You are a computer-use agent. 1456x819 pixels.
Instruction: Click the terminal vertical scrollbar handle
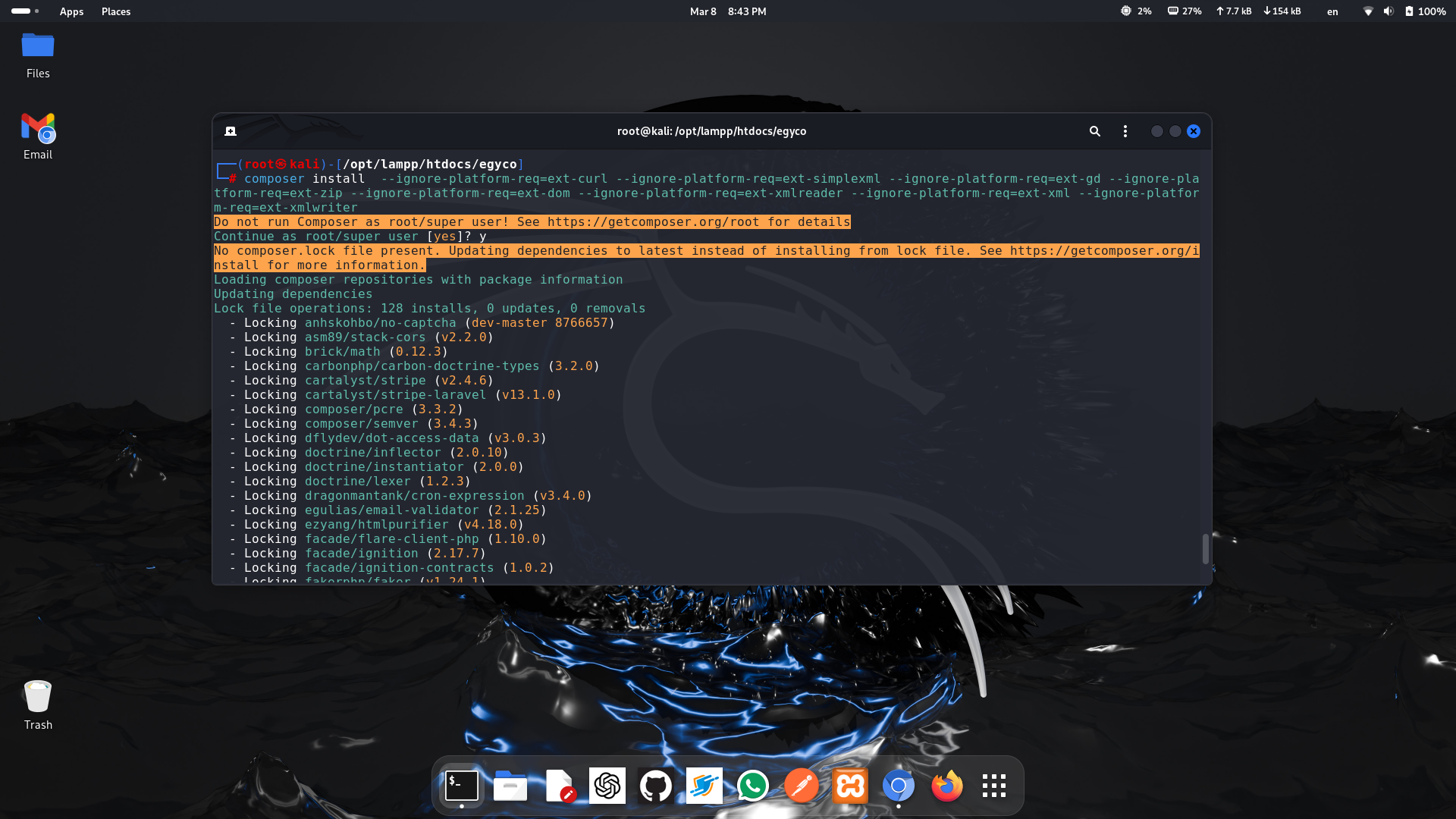tap(1205, 549)
